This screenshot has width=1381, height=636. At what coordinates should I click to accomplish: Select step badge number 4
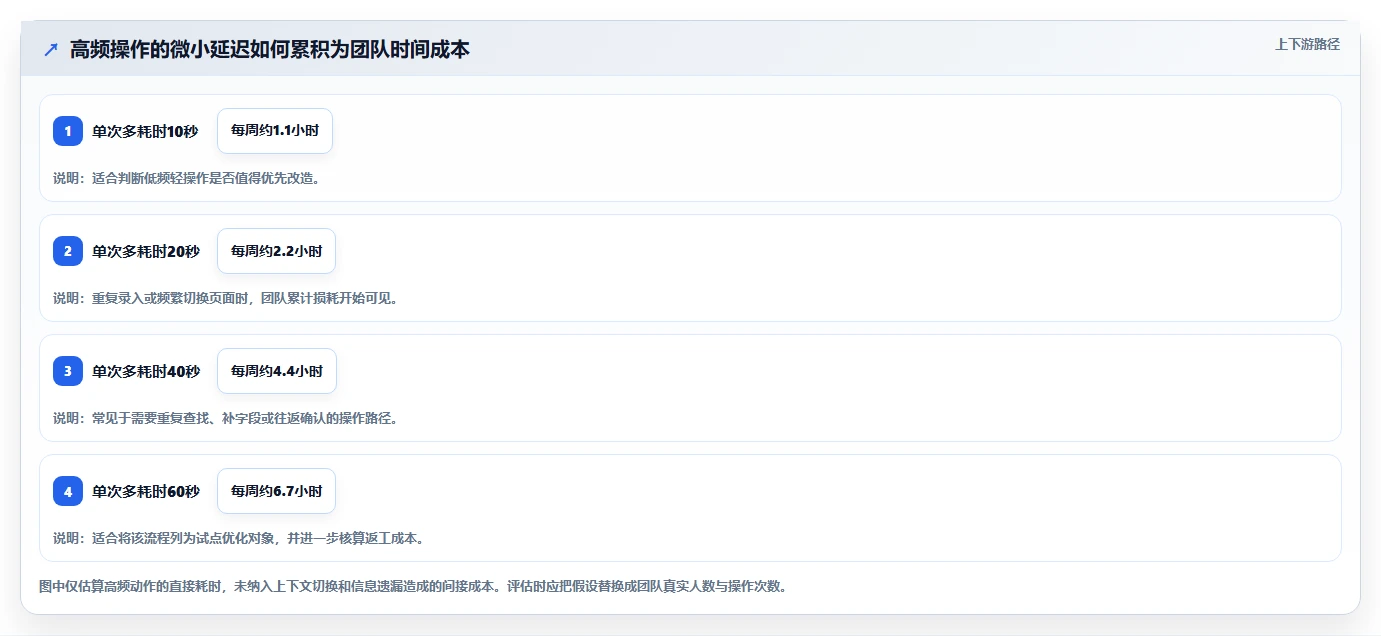tap(68, 491)
